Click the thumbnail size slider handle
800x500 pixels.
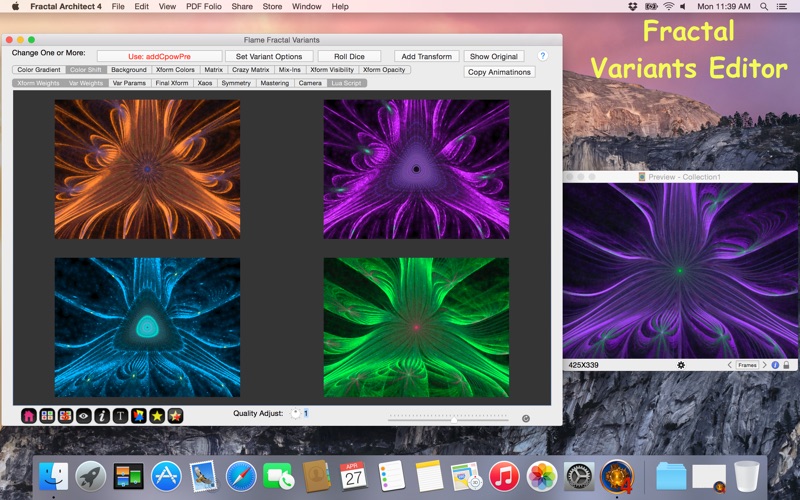pyautogui.click(x=454, y=419)
